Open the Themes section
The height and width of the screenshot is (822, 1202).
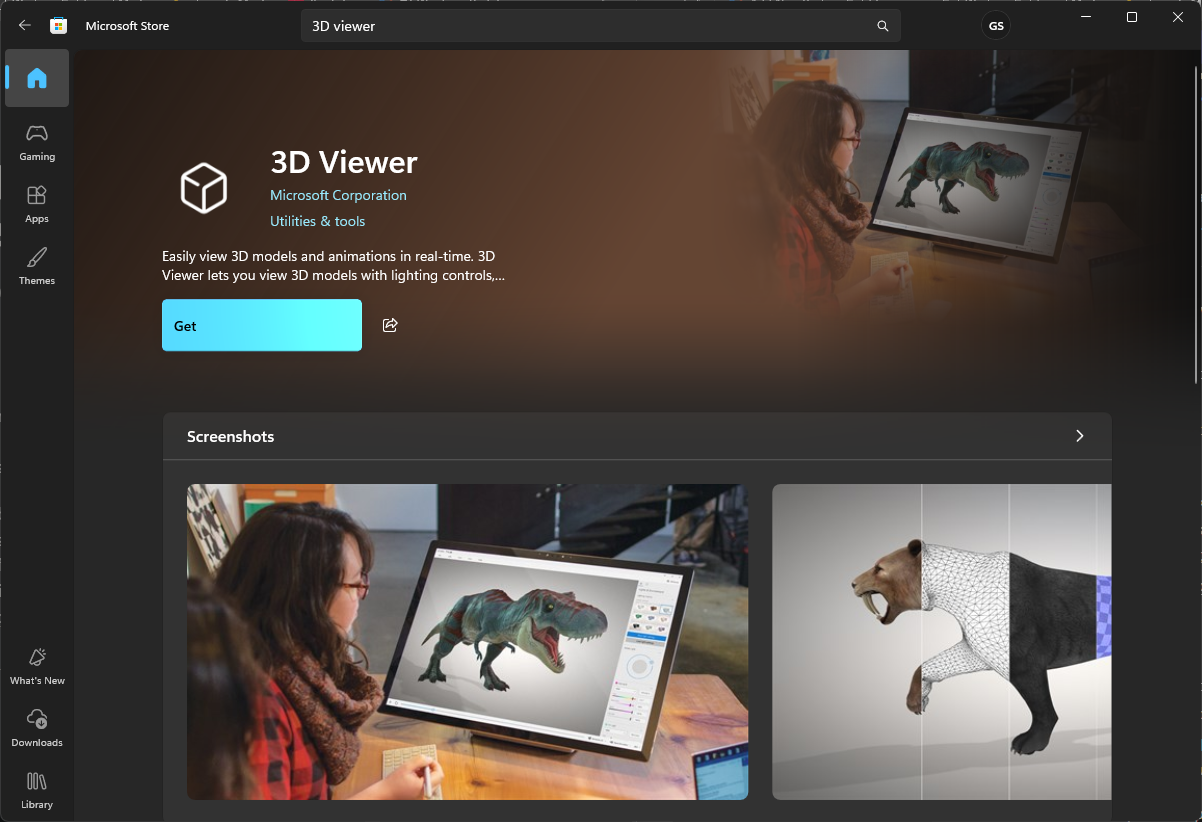pyautogui.click(x=37, y=266)
